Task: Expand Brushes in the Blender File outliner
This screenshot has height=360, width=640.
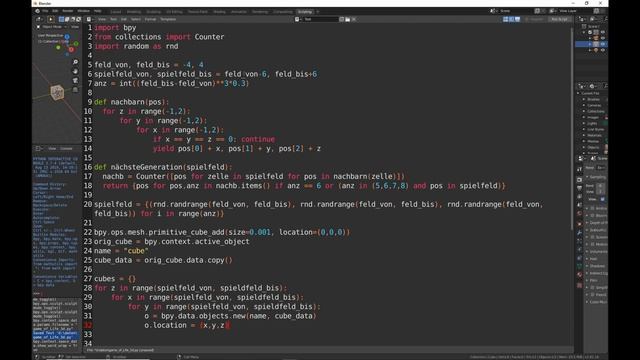Action: click(x=584, y=99)
